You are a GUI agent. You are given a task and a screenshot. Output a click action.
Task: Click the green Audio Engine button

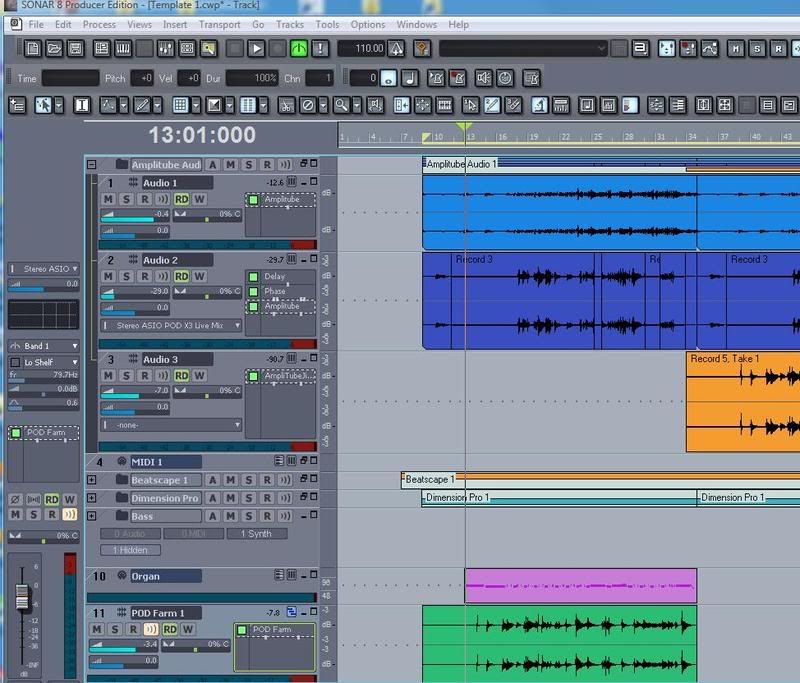tap(299, 48)
